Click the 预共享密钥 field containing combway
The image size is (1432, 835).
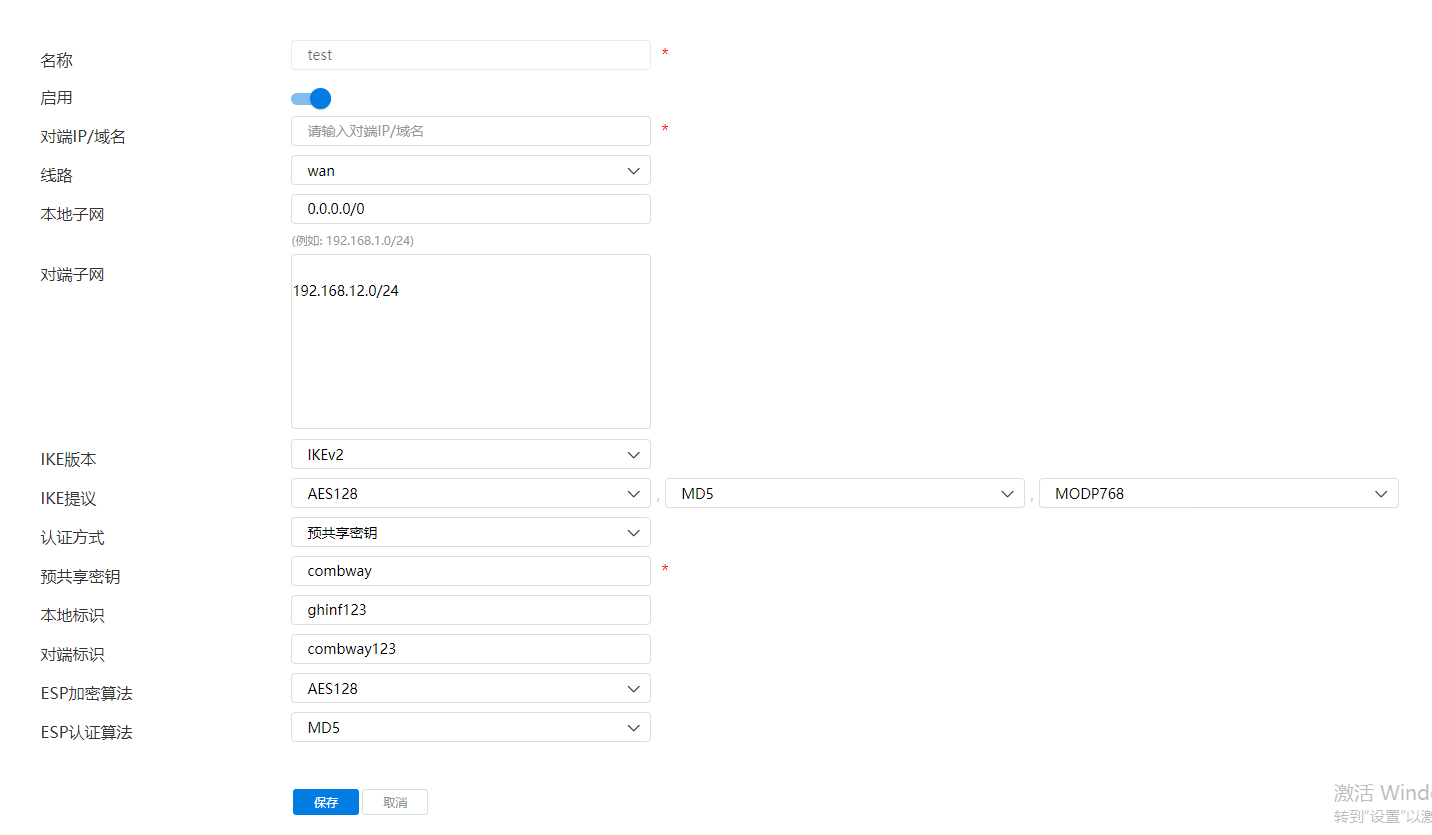(470, 571)
